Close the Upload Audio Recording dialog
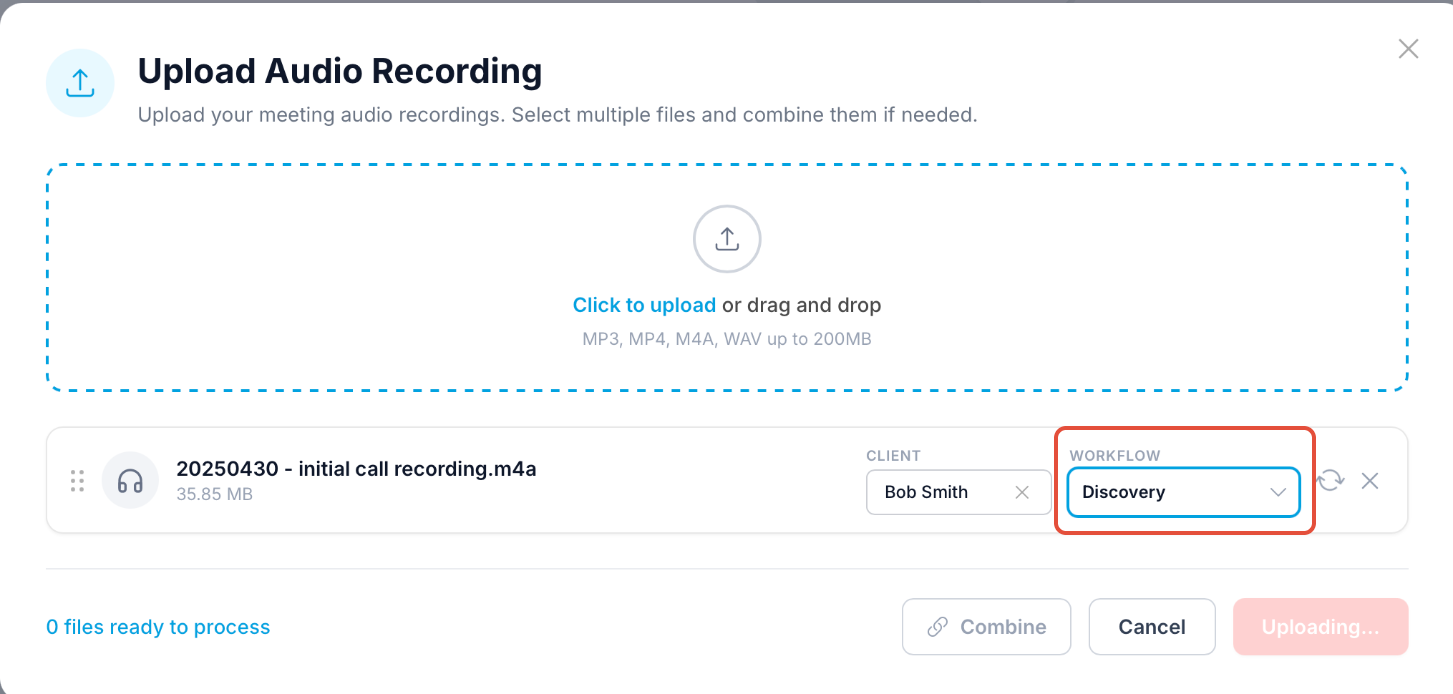Screen dimensions: 1453x694 click(x=1408, y=49)
